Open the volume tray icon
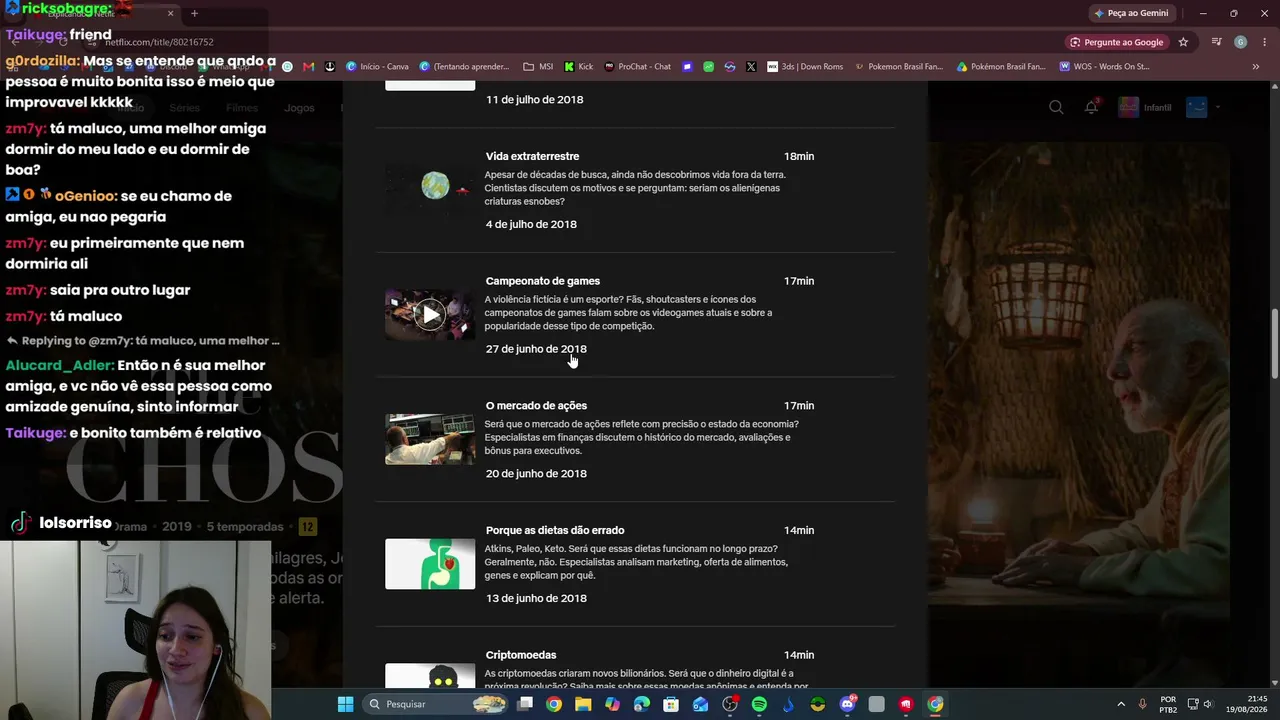This screenshot has width=1280, height=720. [x=1207, y=704]
